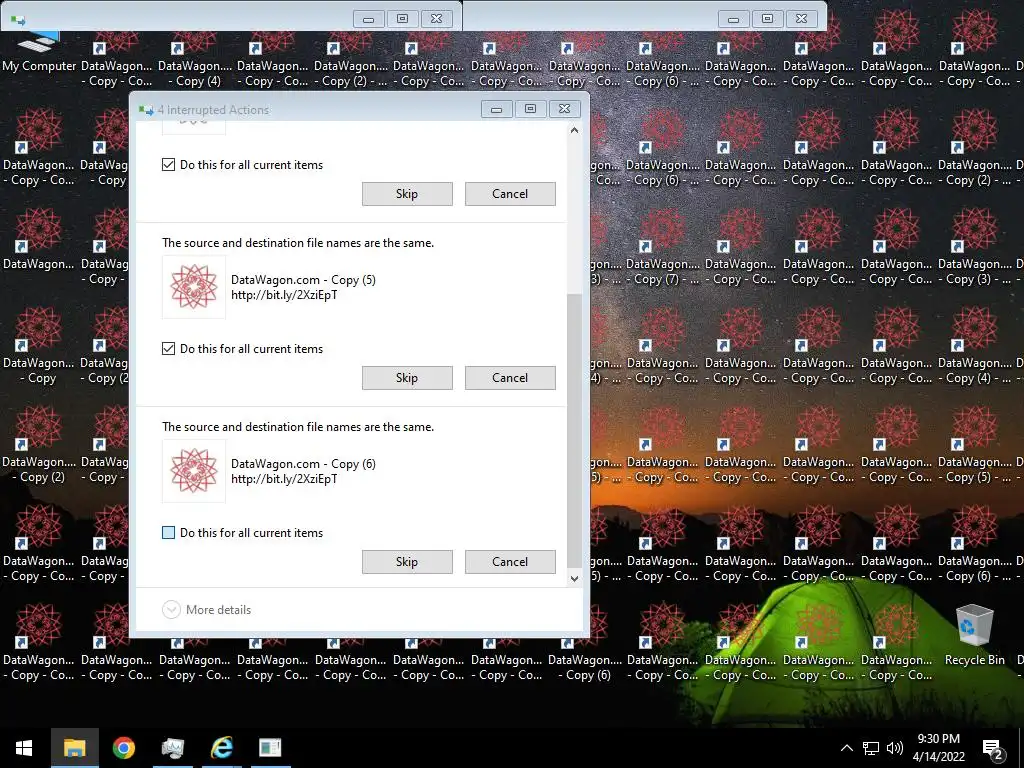Viewport: 1024px width, 768px height.
Task: Click the topmost Cancel button in the dialog
Action: click(x=510, y=194)
